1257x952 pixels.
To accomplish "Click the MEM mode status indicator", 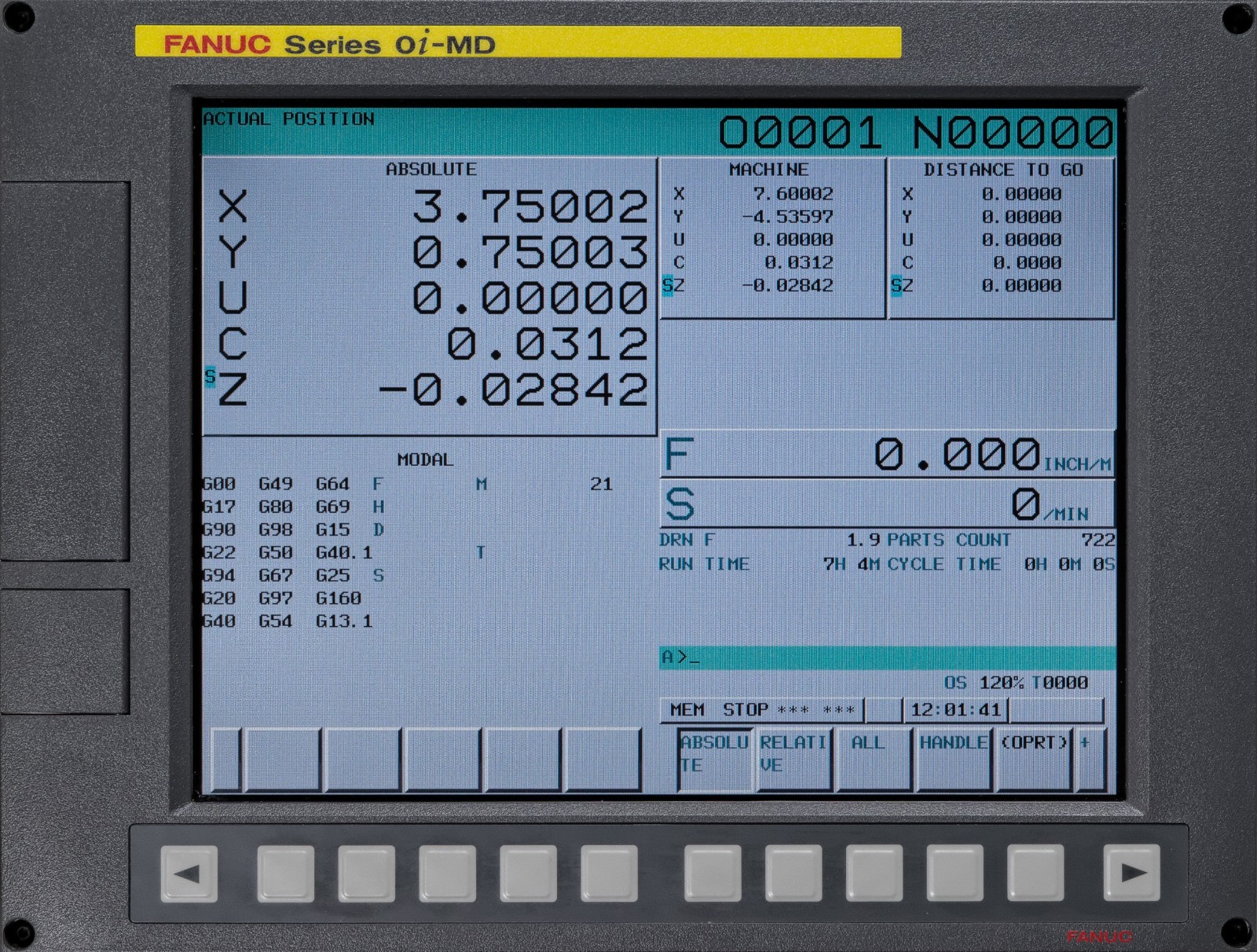I will point(687,710).
